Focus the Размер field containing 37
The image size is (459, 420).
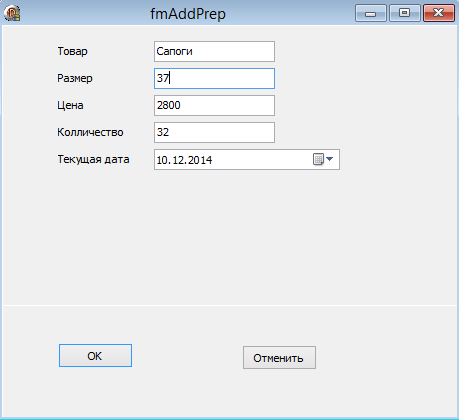(214, 78)
